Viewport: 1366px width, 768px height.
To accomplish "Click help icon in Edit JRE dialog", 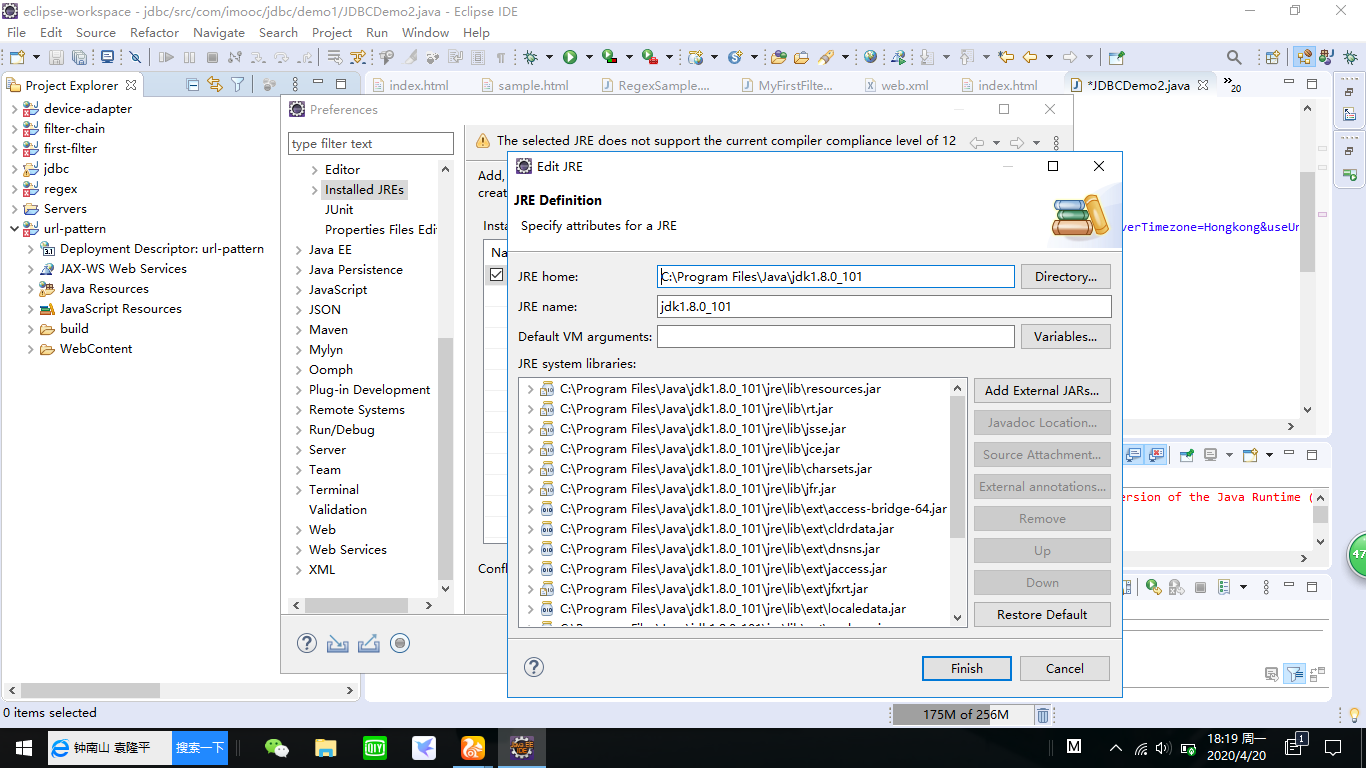I will pyautogui.click(x=534, y=667).
